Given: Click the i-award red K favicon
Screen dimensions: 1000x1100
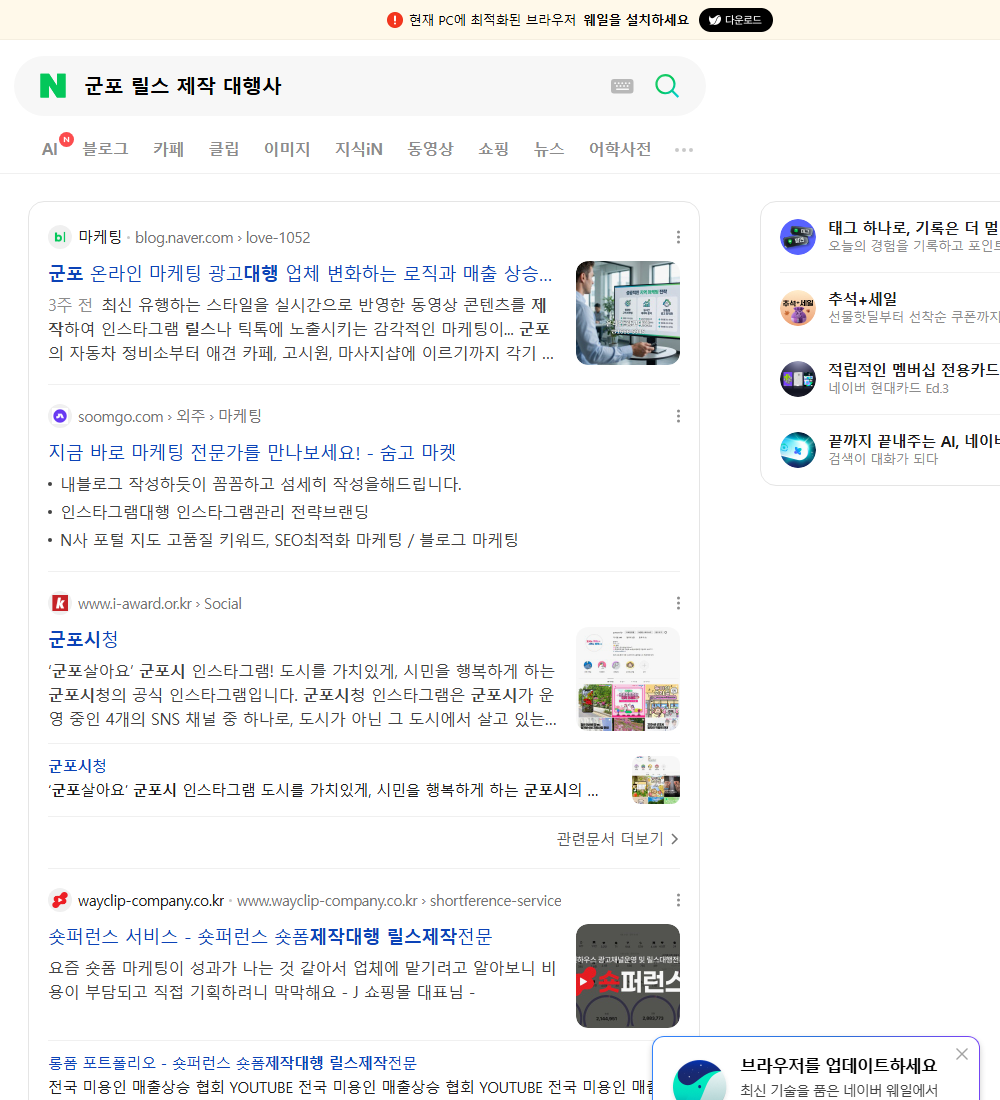Looking at the screenshot, I should (x=60, y=603).
